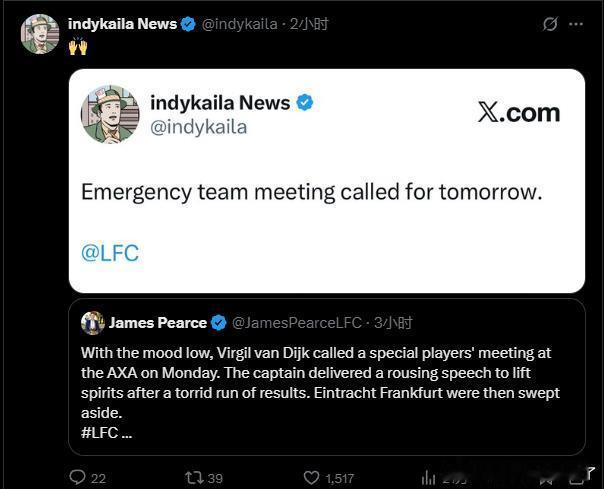Open the #LFC hashtag link
This screenshot has height=489, width=604.
pyautogui.click(x=100, y=433)
